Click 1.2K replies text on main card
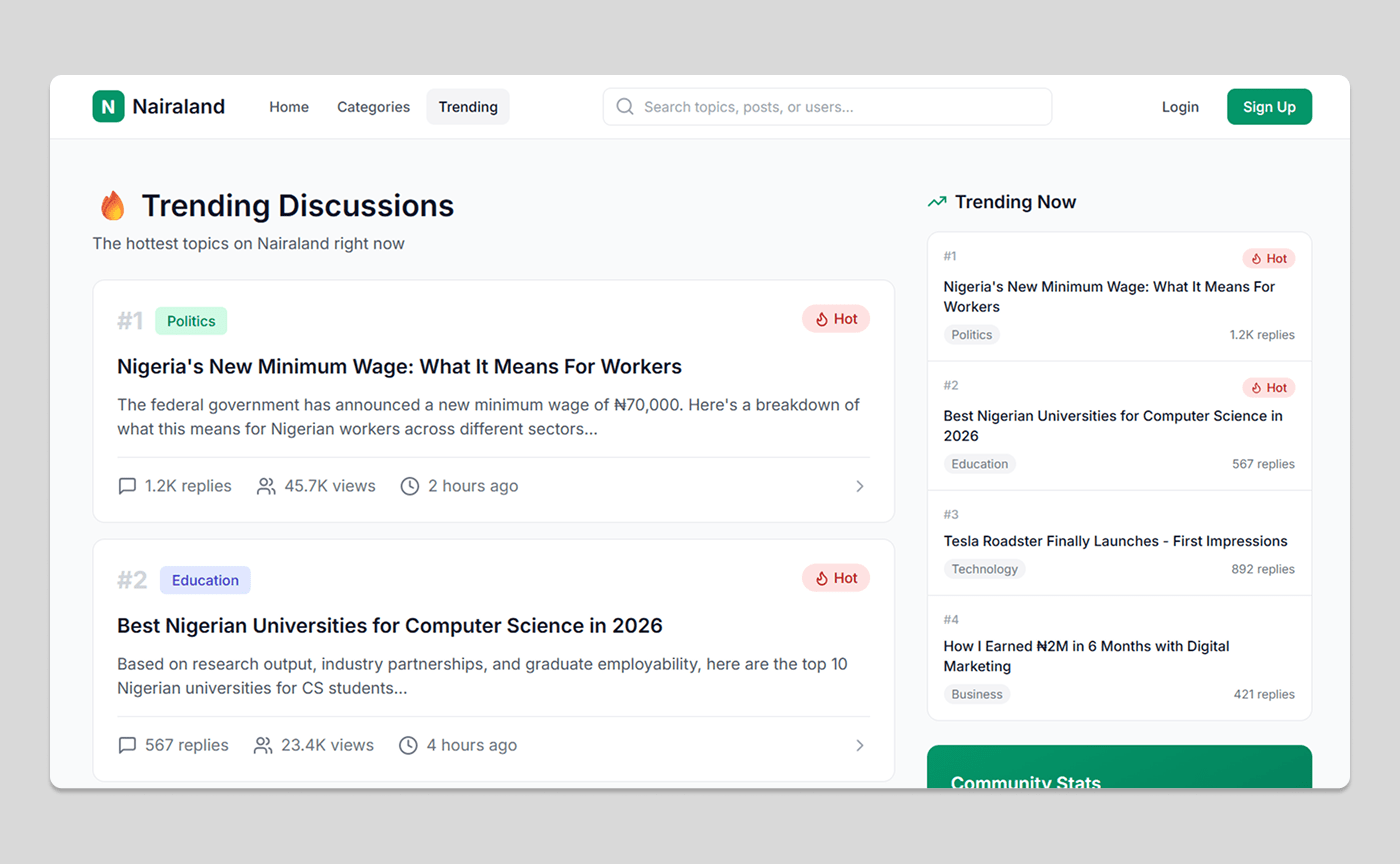The image size is (1400, 864). click(x=188, y=486)
